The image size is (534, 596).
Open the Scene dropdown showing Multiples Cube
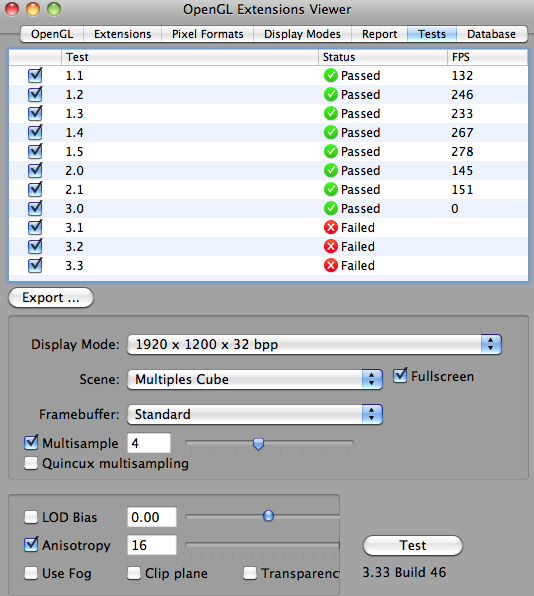point(255,379)
